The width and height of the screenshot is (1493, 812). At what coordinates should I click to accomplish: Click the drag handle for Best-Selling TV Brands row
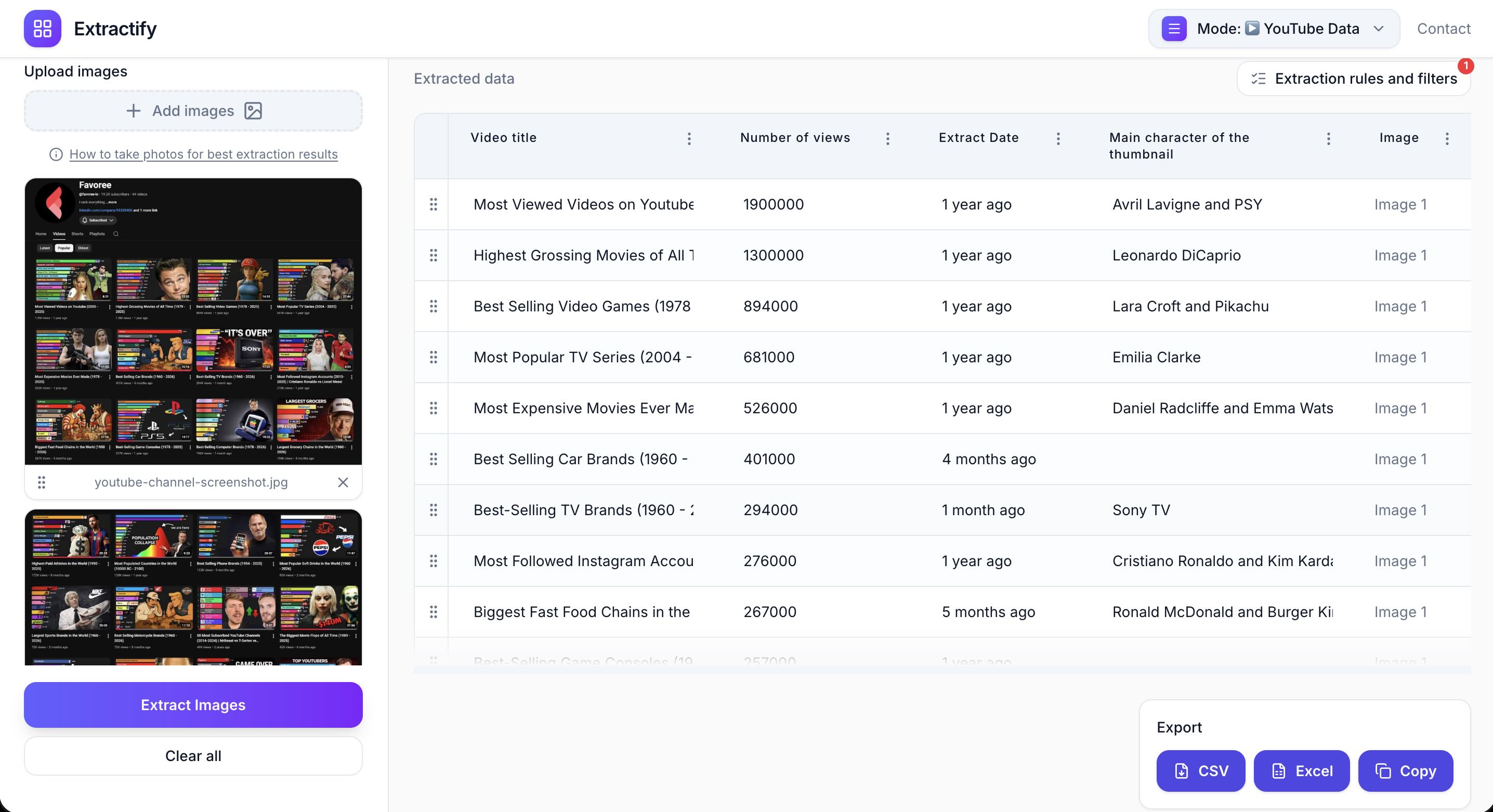(433, 510)
